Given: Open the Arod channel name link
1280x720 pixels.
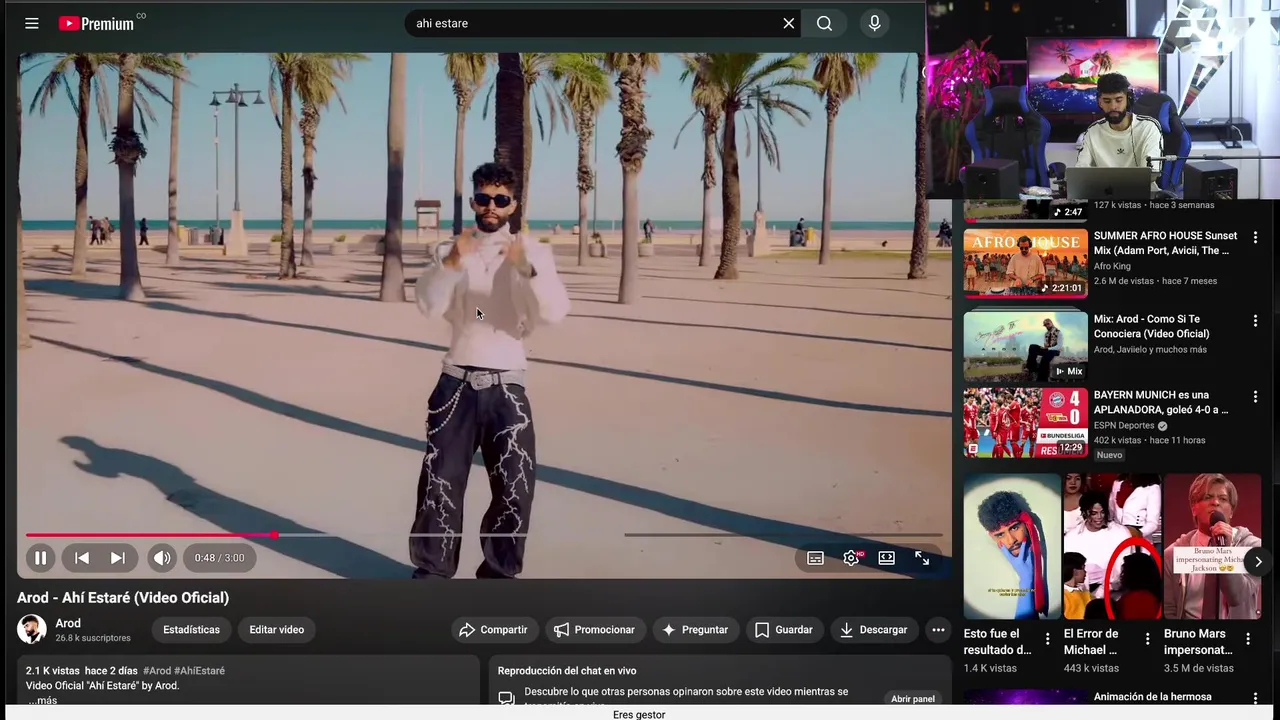Looking at the screenshot, I should [68, 623].
